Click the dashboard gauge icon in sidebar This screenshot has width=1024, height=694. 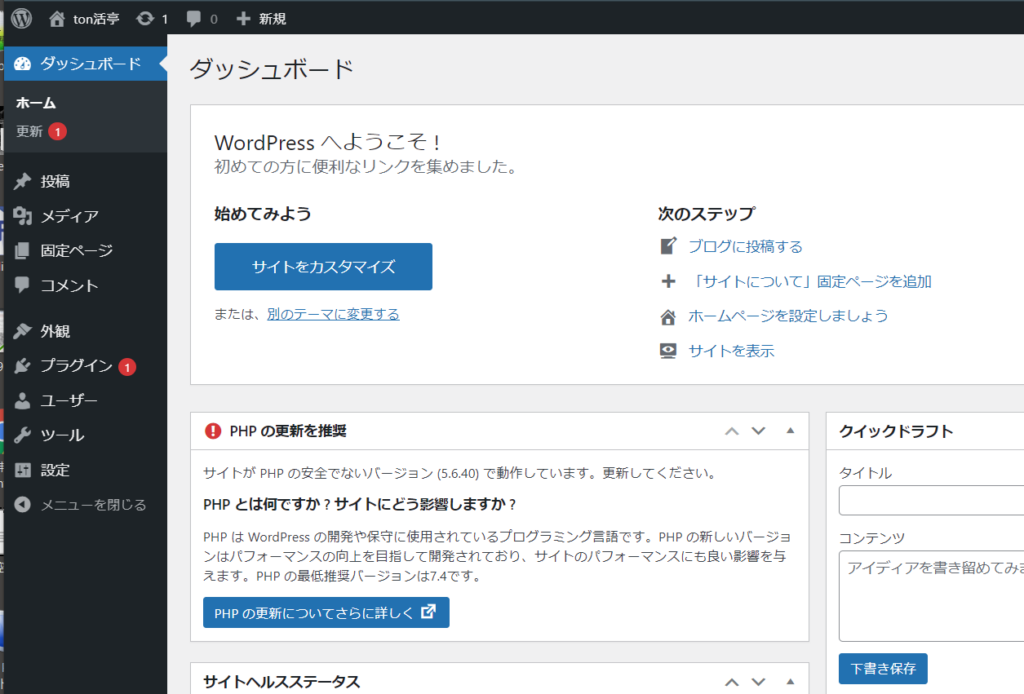point(23,63)
